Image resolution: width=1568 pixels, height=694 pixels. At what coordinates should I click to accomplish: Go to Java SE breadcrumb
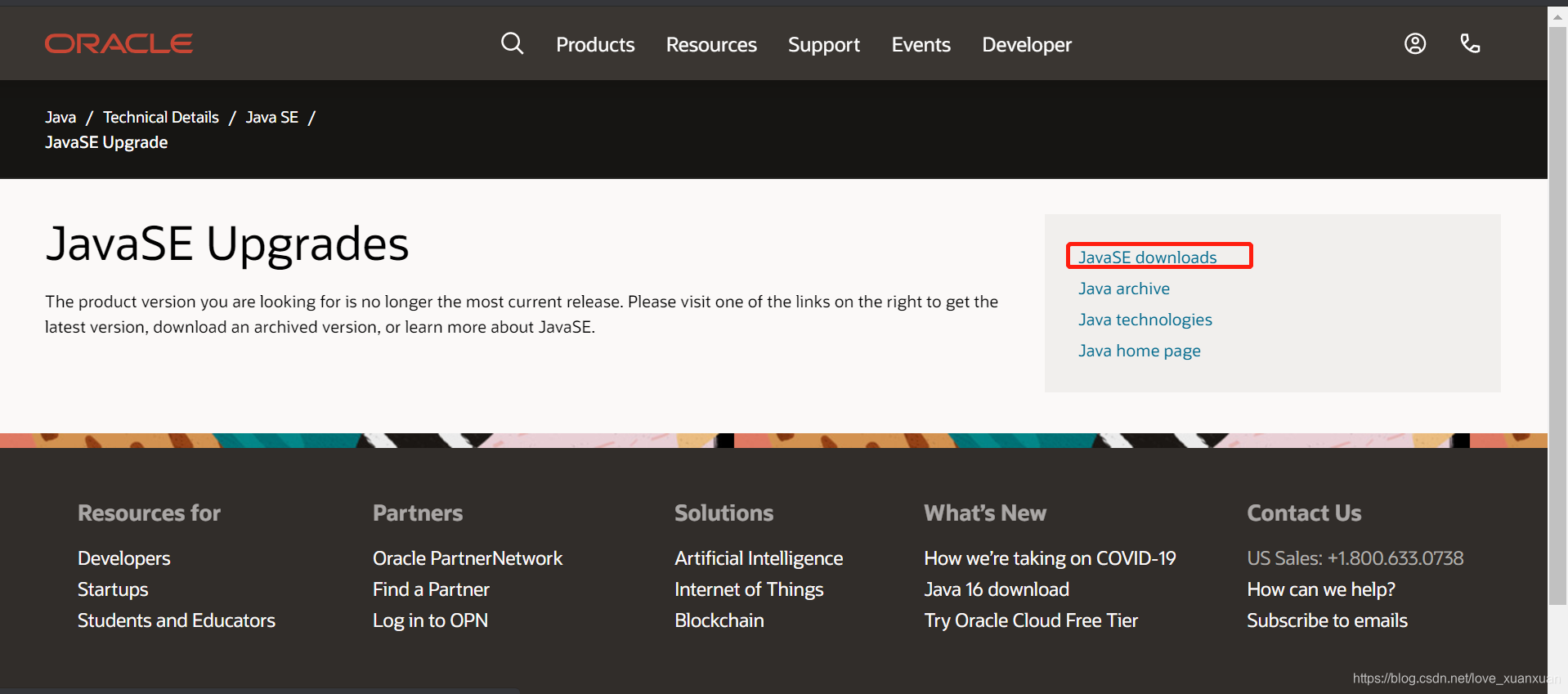[x=272, y=117]
